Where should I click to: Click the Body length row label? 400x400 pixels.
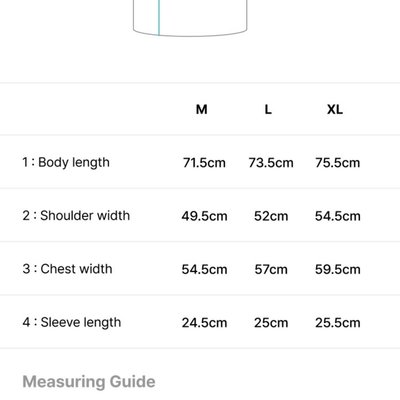[x=66, y=163]
